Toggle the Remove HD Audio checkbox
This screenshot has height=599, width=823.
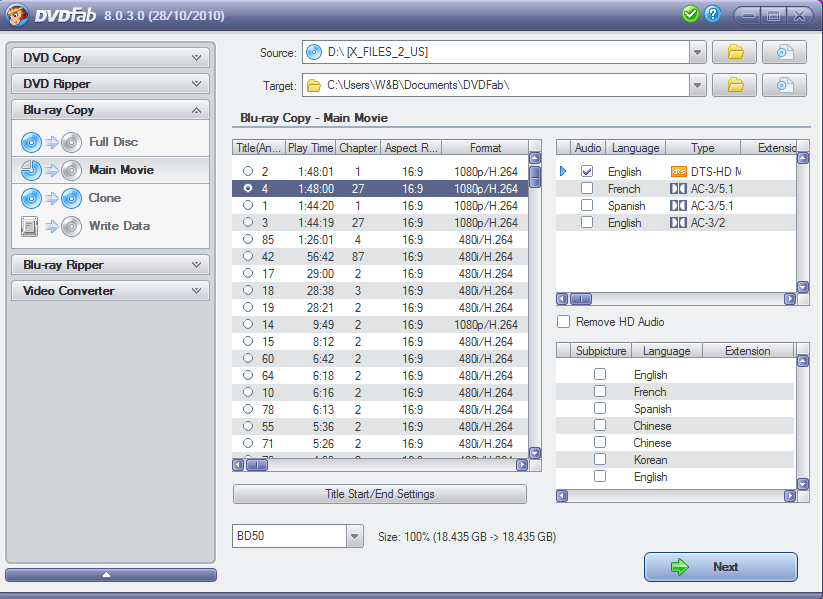564,322
